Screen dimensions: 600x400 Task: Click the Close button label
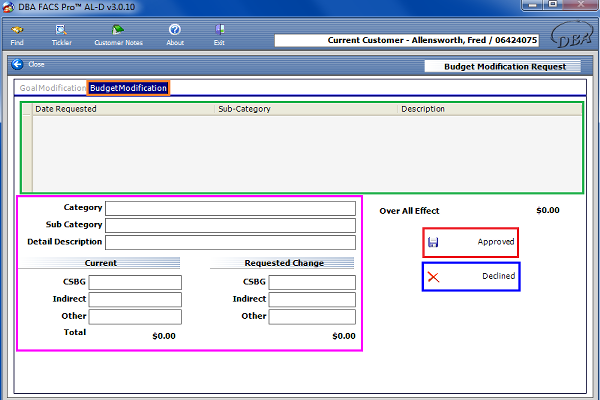tap(36, 64)
